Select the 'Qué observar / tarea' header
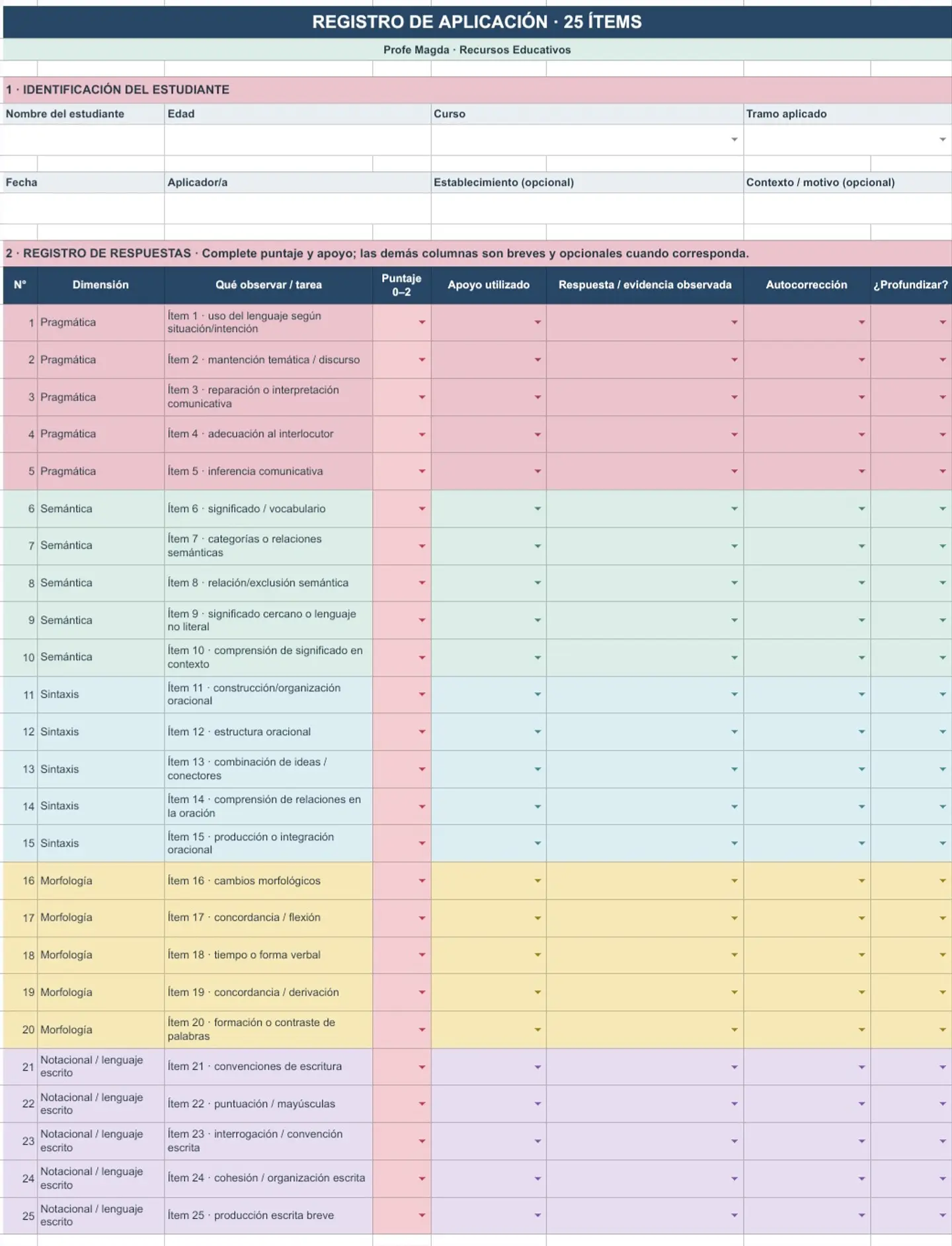 pyautogui.click(x=268, y=285)
